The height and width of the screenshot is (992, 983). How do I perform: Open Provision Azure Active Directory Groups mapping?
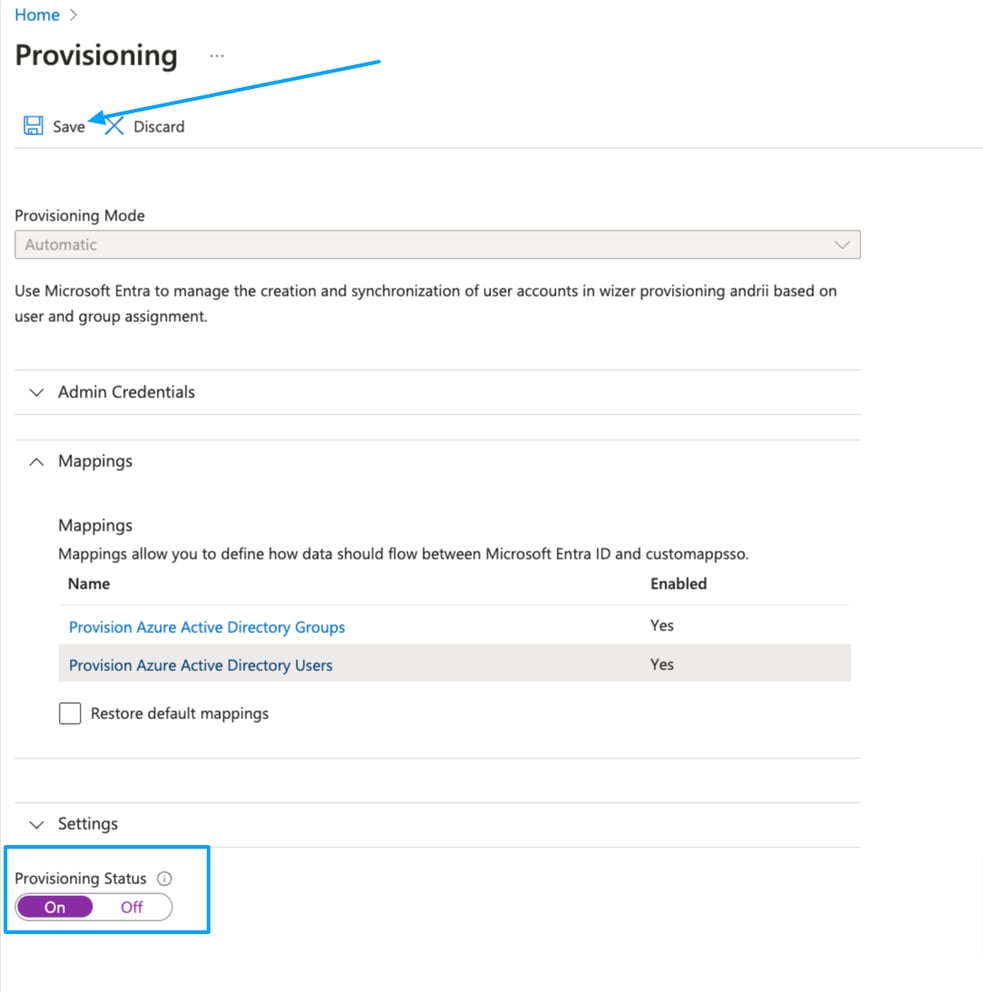click(206, 627)
